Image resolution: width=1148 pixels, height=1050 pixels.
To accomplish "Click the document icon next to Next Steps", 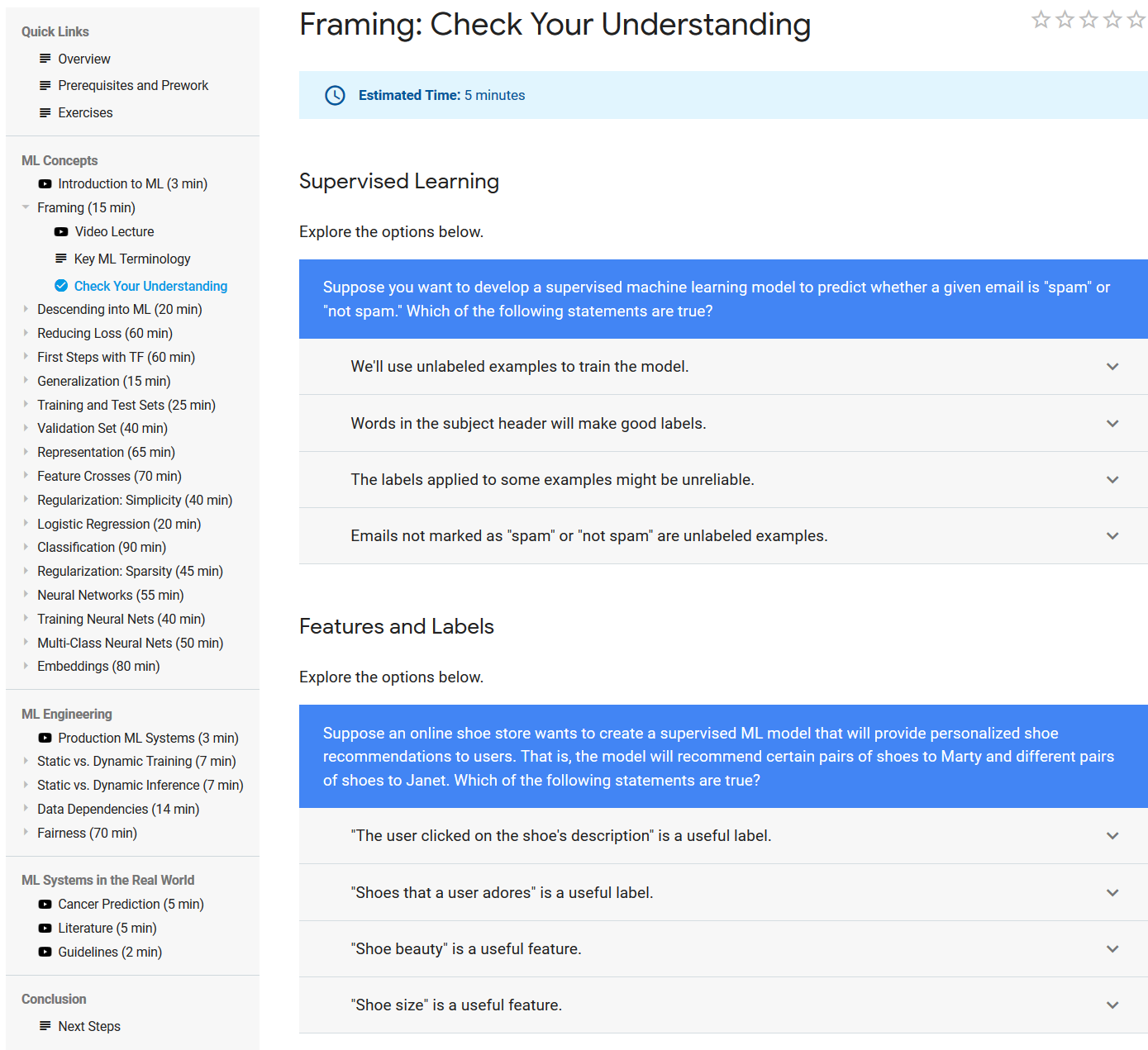I will point(45,1026).
